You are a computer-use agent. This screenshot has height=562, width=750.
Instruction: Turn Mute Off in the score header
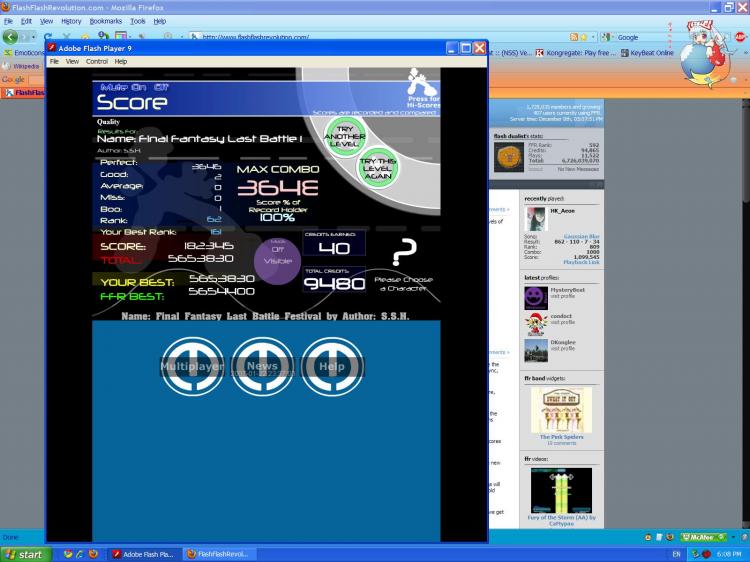[x=161, y=87]
